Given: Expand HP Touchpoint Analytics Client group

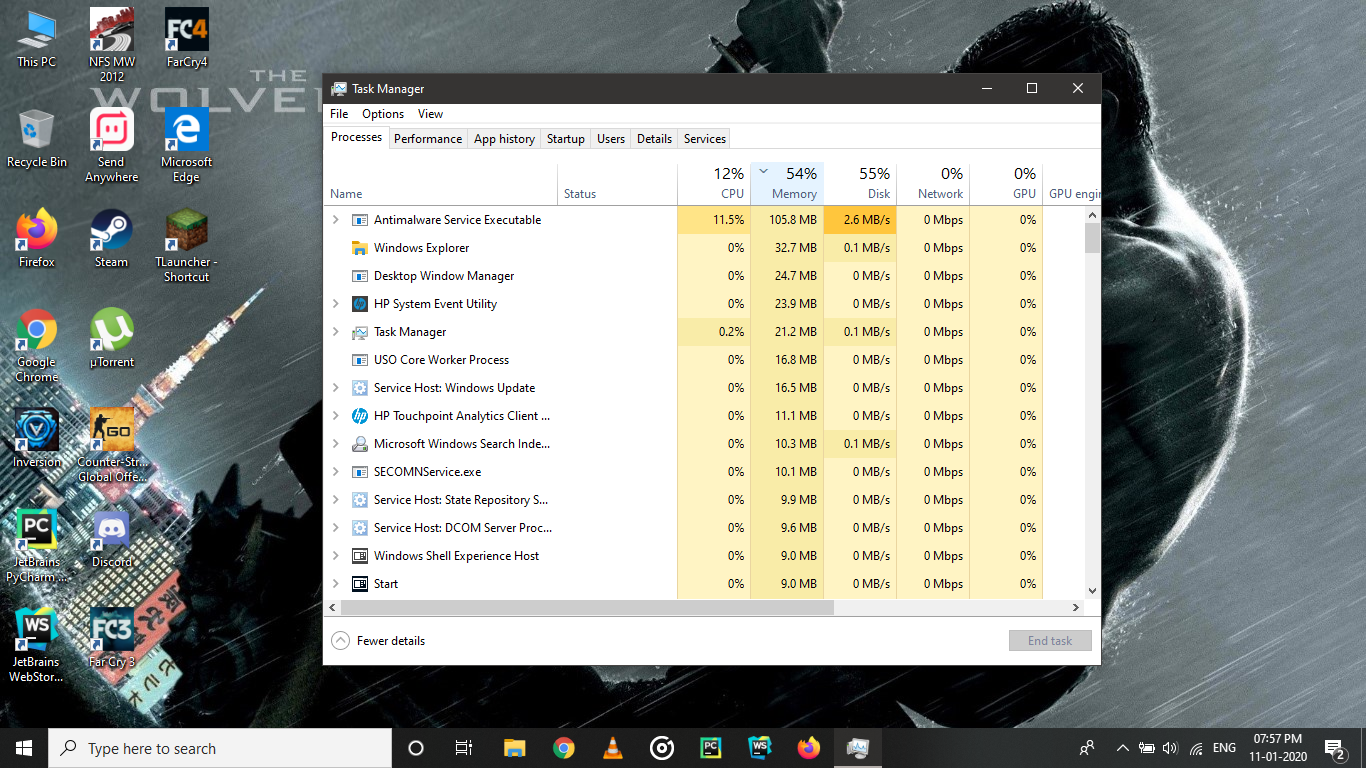Looking at the screenshot, I should click(336, 416).
